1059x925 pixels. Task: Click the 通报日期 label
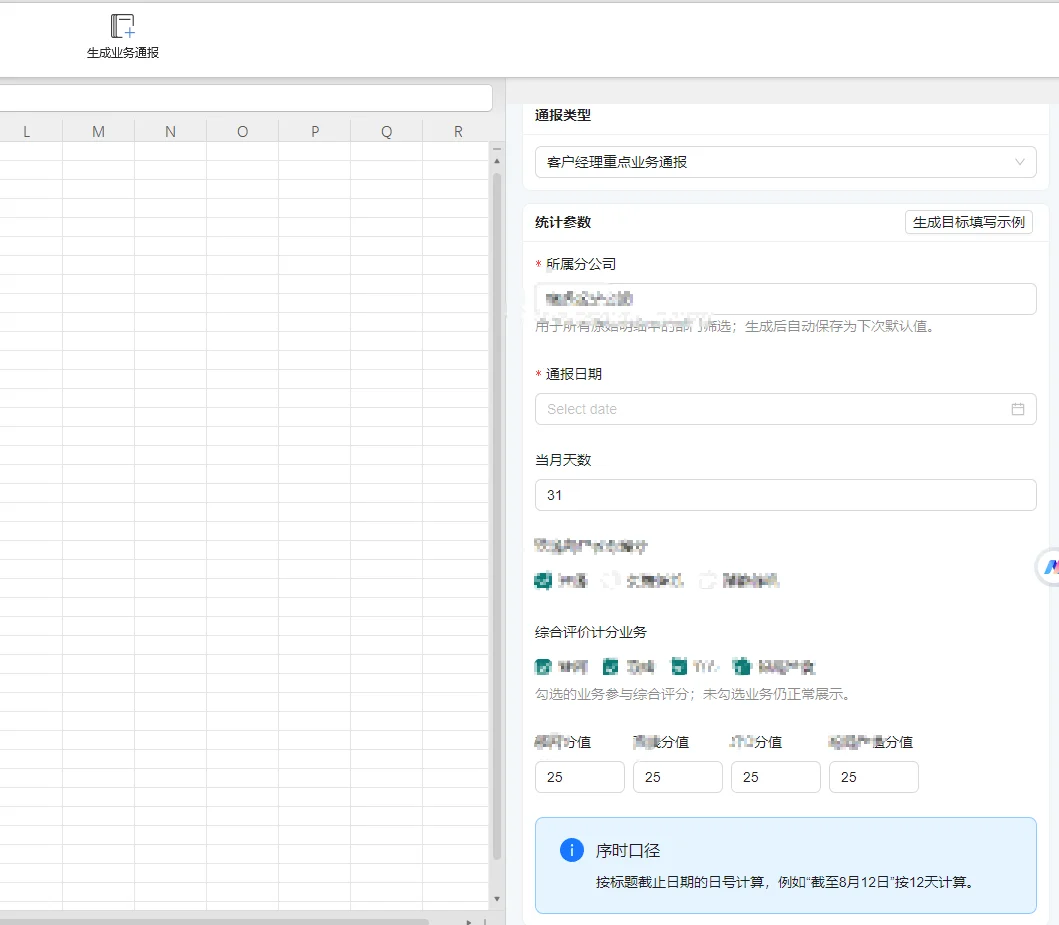pyautogui.click(x=573, y=374)
